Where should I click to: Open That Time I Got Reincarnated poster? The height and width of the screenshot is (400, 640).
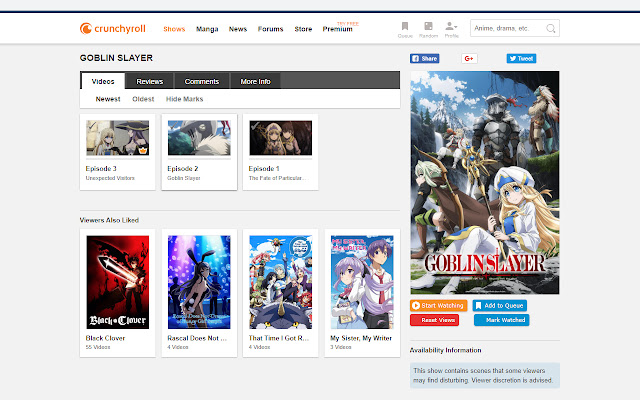tap(281, 282)
